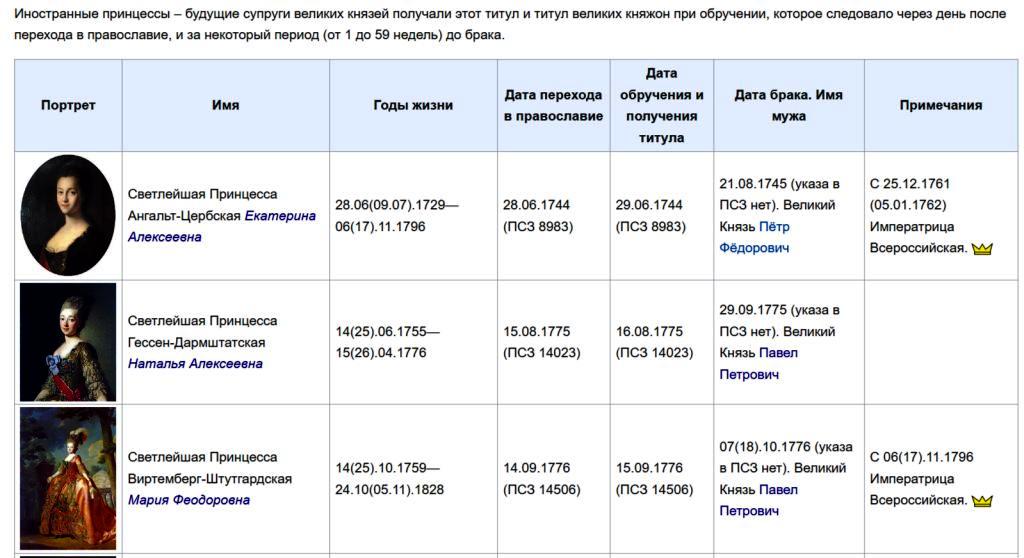This screenshot has height=558, width=1024.
Task: Click the 28.06.1744 (ПСЗ 8983) conversion date cell
Action: coord(537,215)
